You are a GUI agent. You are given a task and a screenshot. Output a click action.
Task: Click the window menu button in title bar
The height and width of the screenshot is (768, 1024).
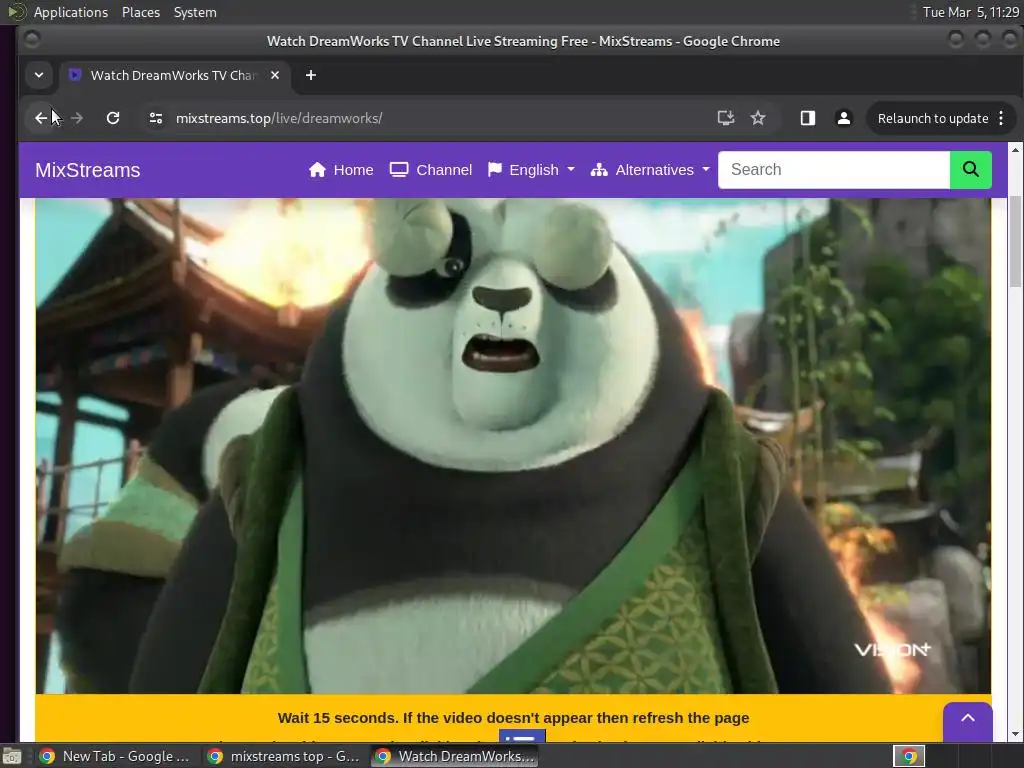coord(32,40)
